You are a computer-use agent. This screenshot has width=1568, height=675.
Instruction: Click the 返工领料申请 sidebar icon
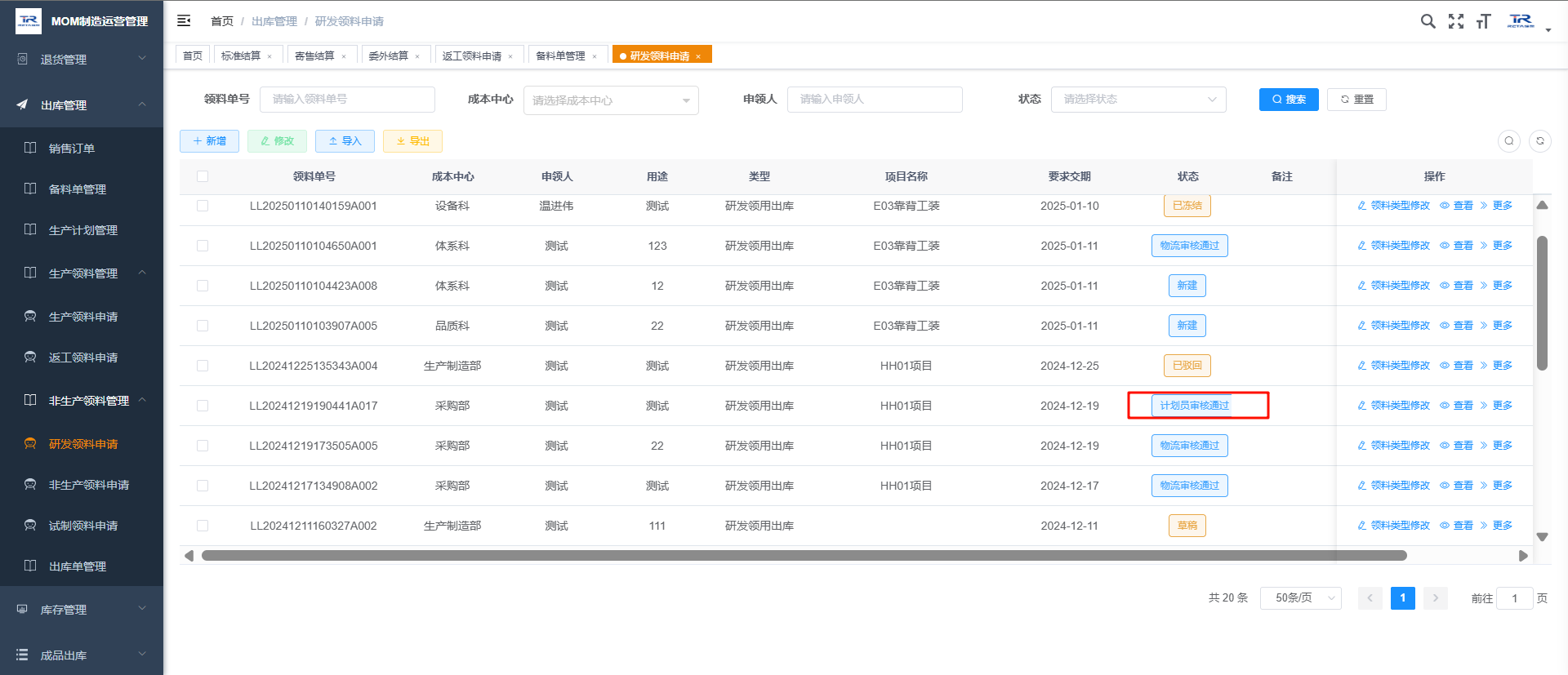point(30,357)
